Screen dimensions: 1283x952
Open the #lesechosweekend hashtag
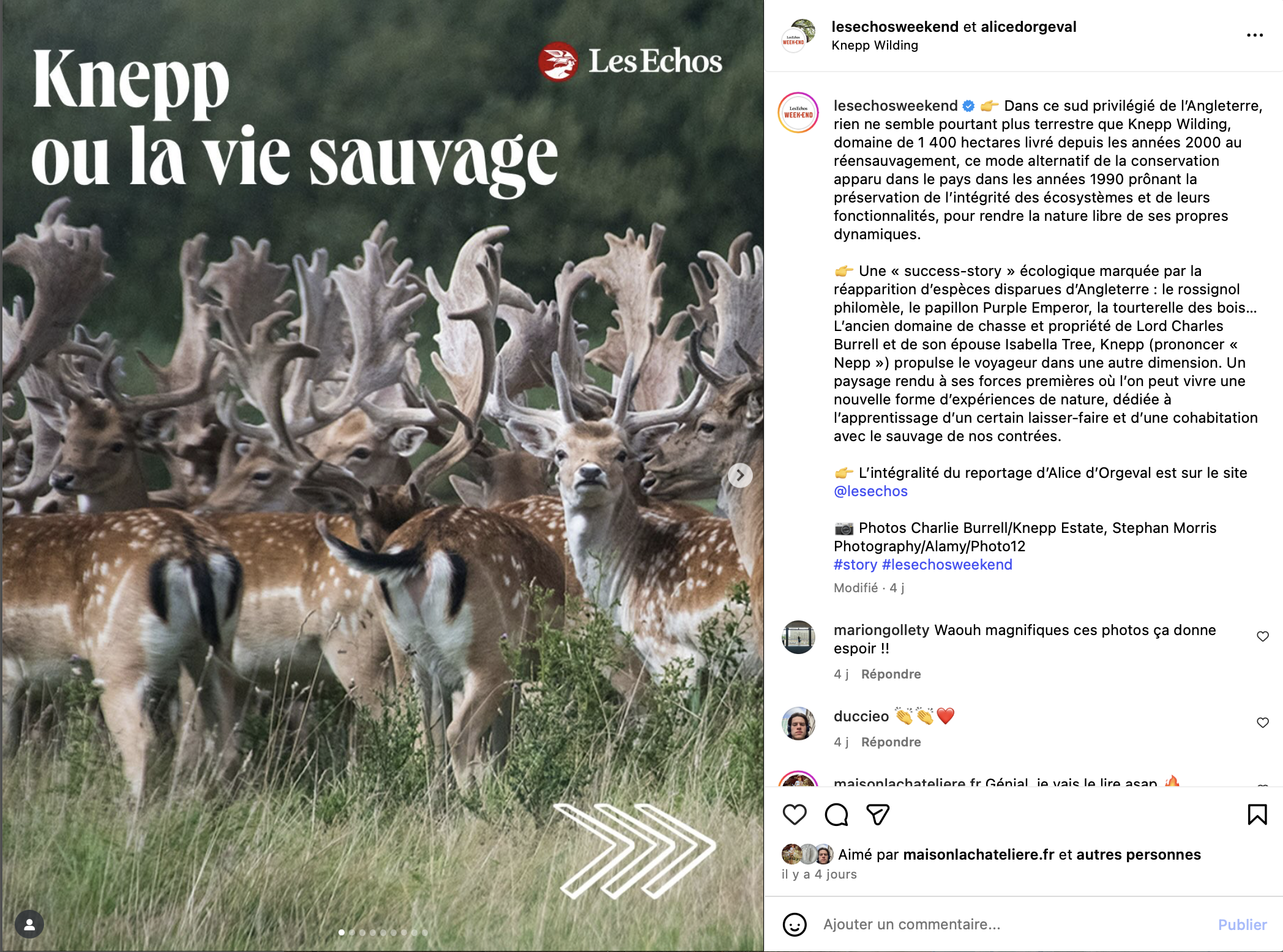(947, 565)
